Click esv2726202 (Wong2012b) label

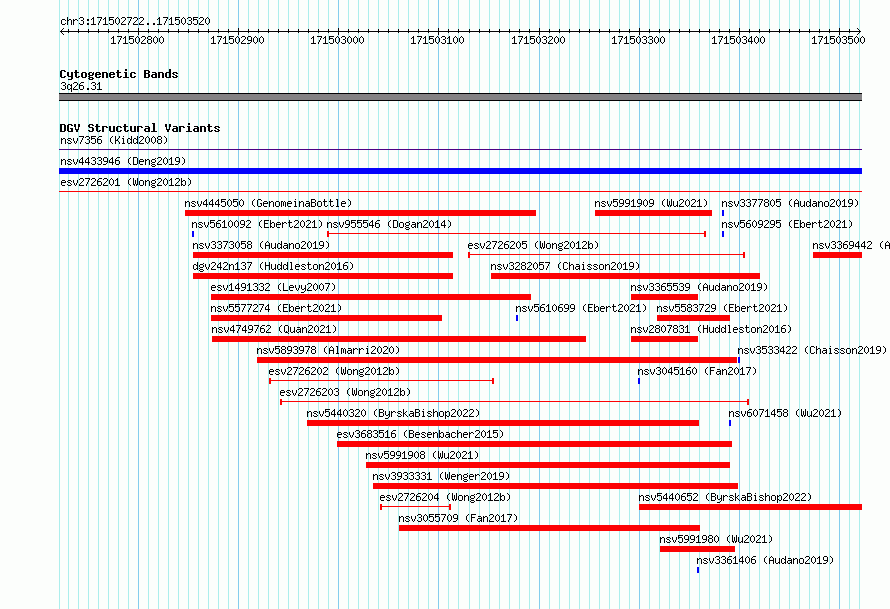(334, 371)
